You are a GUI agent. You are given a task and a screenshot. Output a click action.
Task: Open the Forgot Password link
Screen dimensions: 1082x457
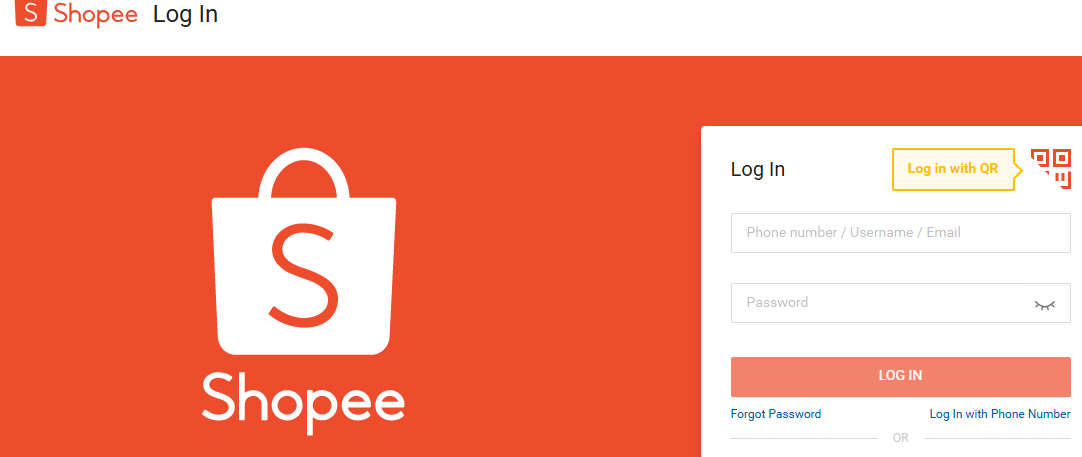pos(776,414)
